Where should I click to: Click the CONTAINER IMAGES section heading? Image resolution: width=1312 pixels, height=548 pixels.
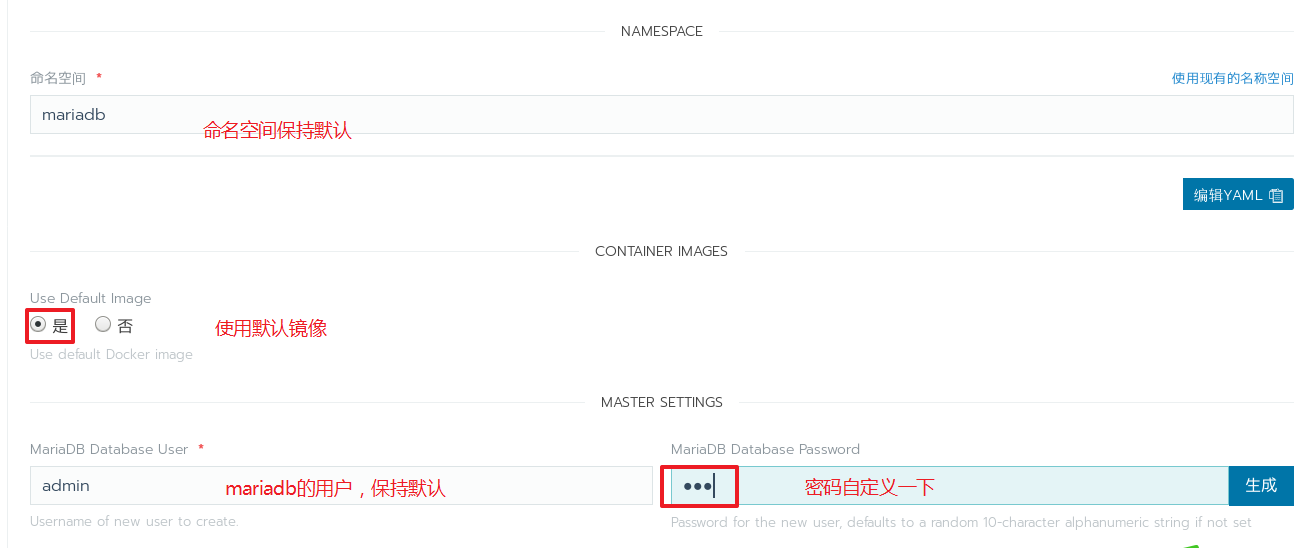point(661,251)
